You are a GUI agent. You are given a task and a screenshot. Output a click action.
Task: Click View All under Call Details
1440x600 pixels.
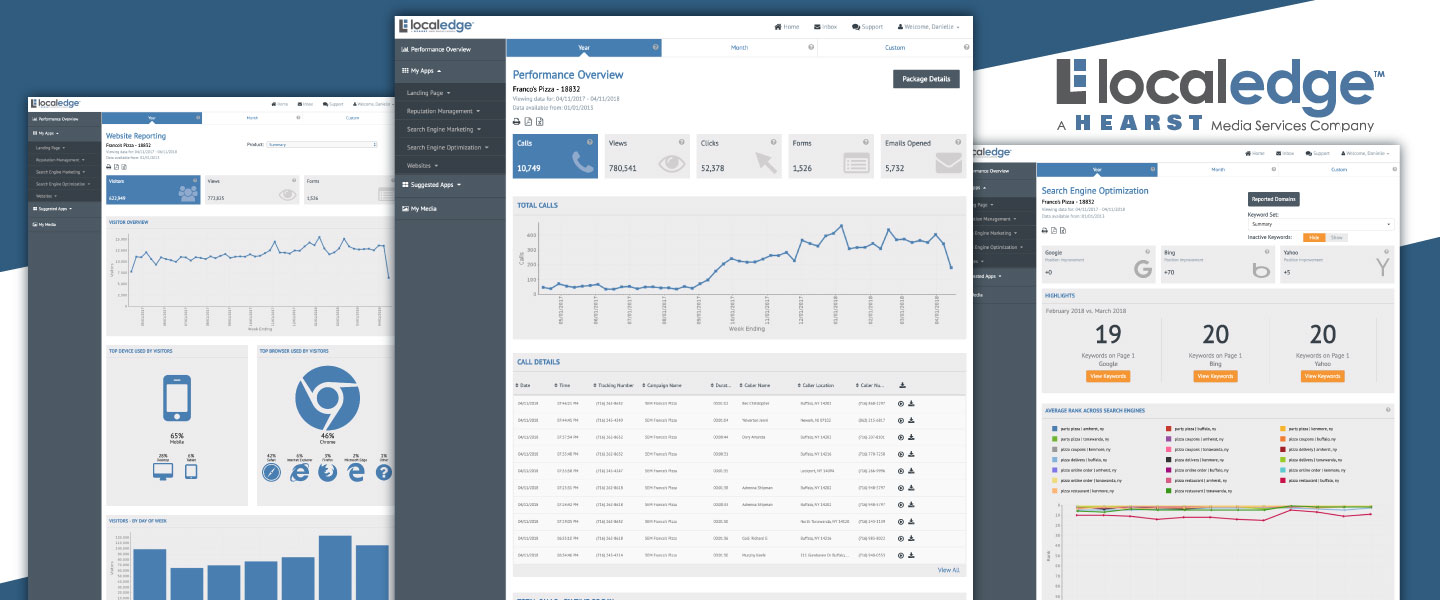pyautogui.click(x=948, y=570)
